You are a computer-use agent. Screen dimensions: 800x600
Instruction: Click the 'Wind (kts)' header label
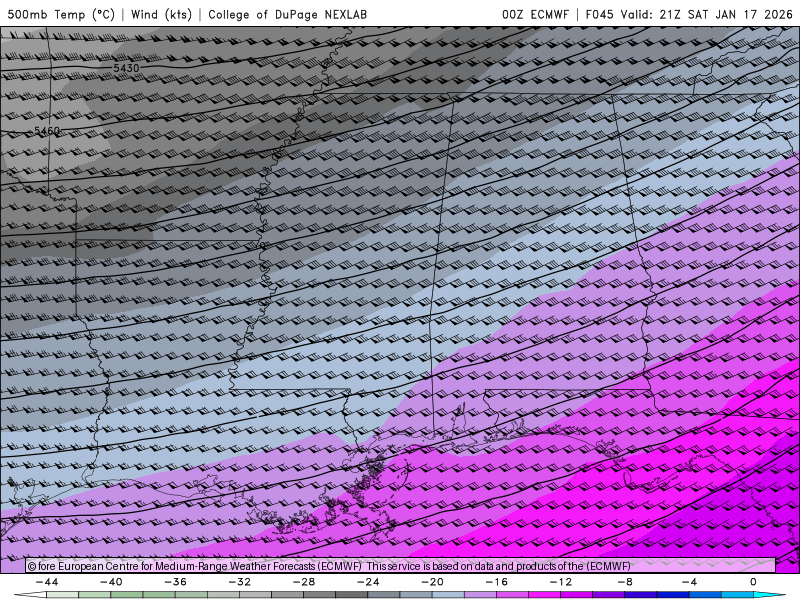[x=161, y=14]
